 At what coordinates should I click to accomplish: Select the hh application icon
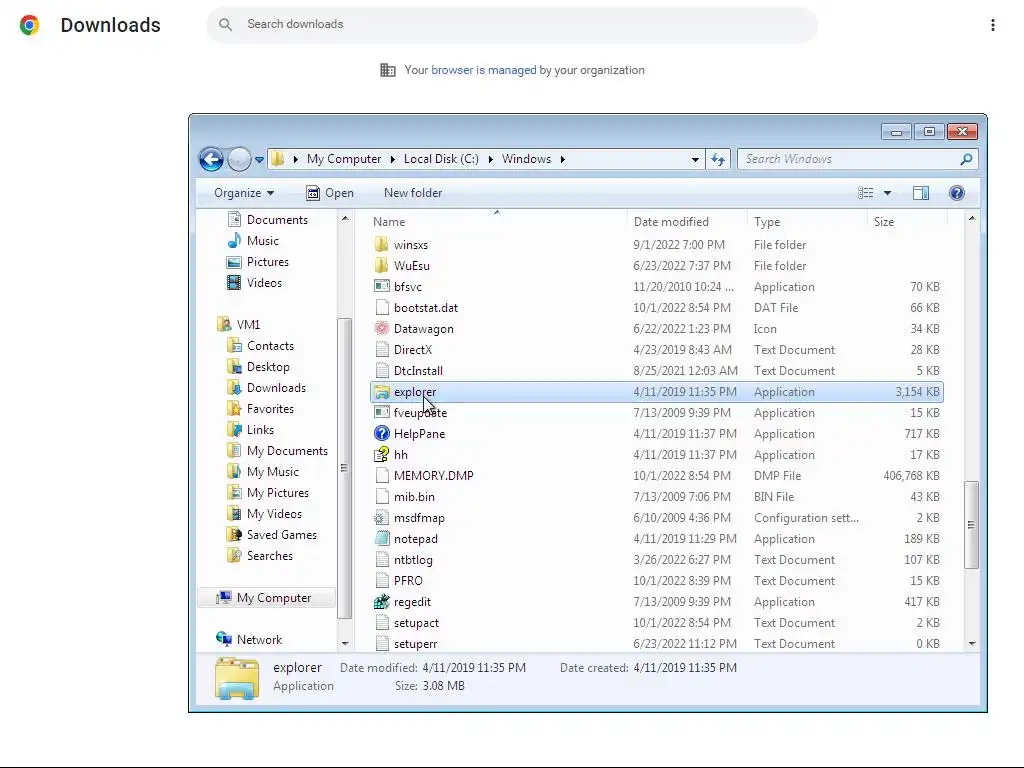382,455
